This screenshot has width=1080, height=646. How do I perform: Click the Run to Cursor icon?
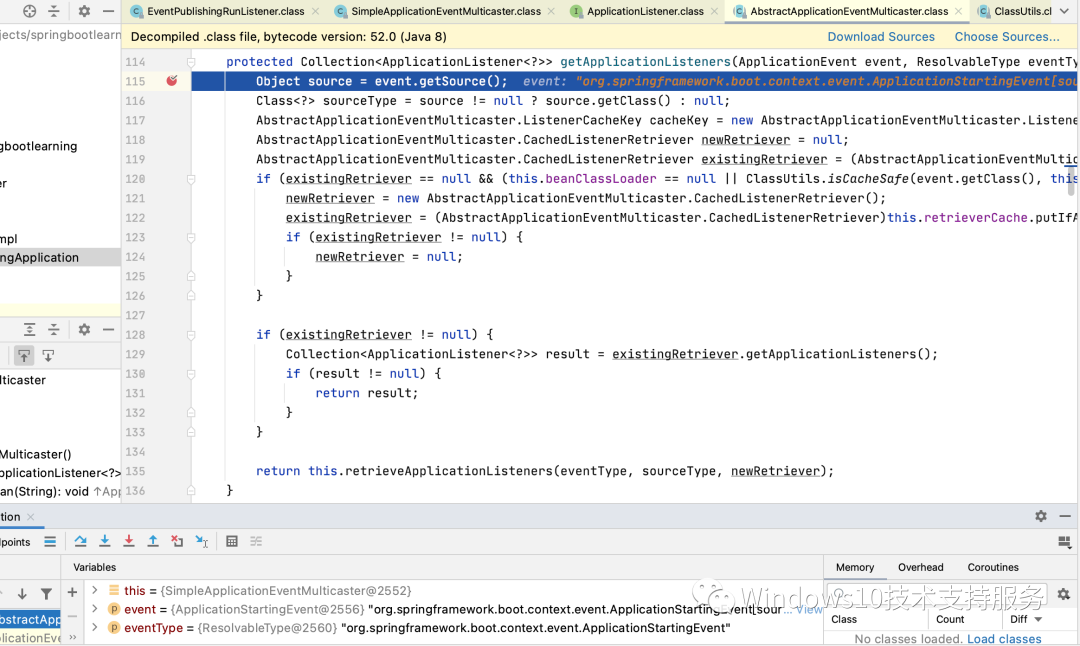coord(201,541)
